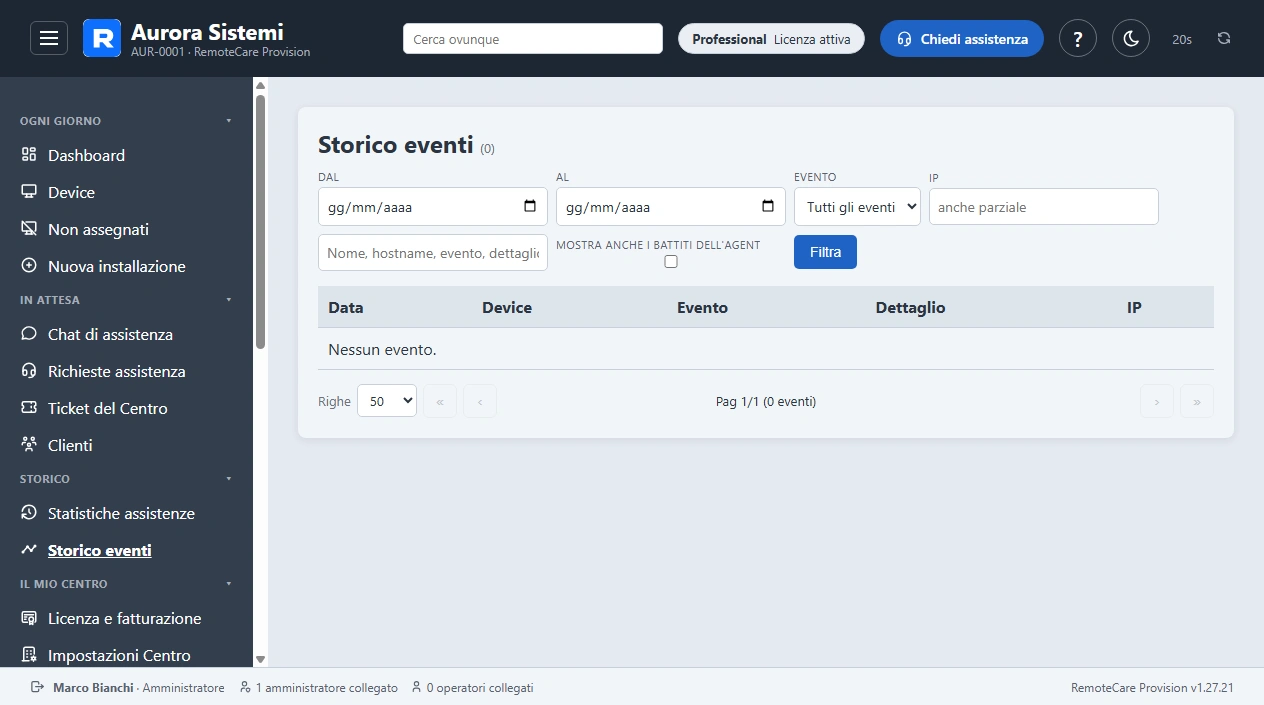This screenshot has height=705, width=1264.
Task: Open calendar picker in DAL field
Action: pos(530,207)
